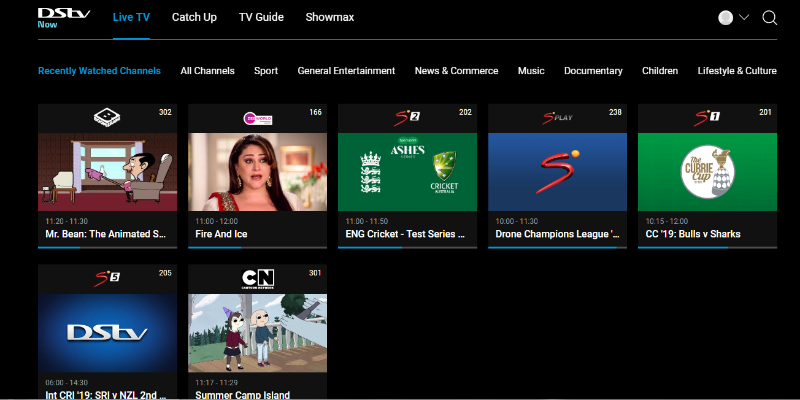Image resolution: width=800 pixels, height=400 pixels.
Task: Expand the profile dropdown chevron
Action: point(744,17)
